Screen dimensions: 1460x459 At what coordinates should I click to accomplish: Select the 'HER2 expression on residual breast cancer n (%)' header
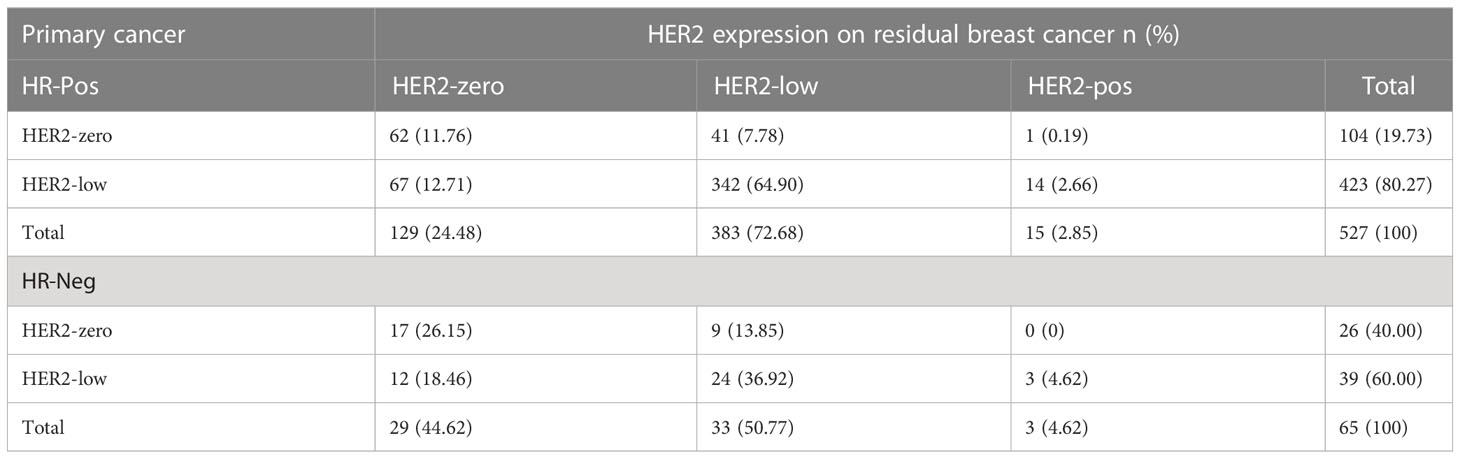914,35
